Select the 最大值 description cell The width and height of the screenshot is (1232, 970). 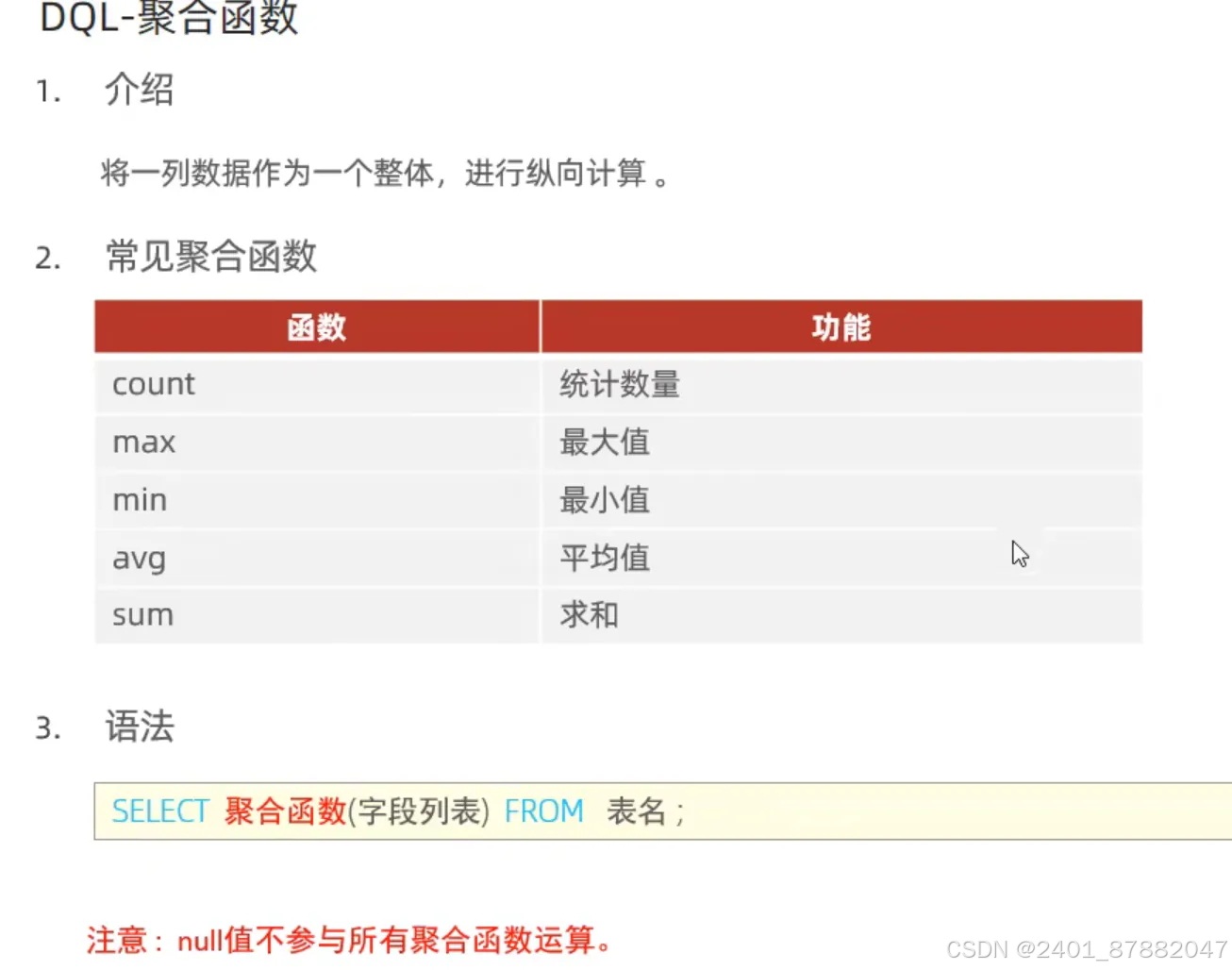pos(604,442)
